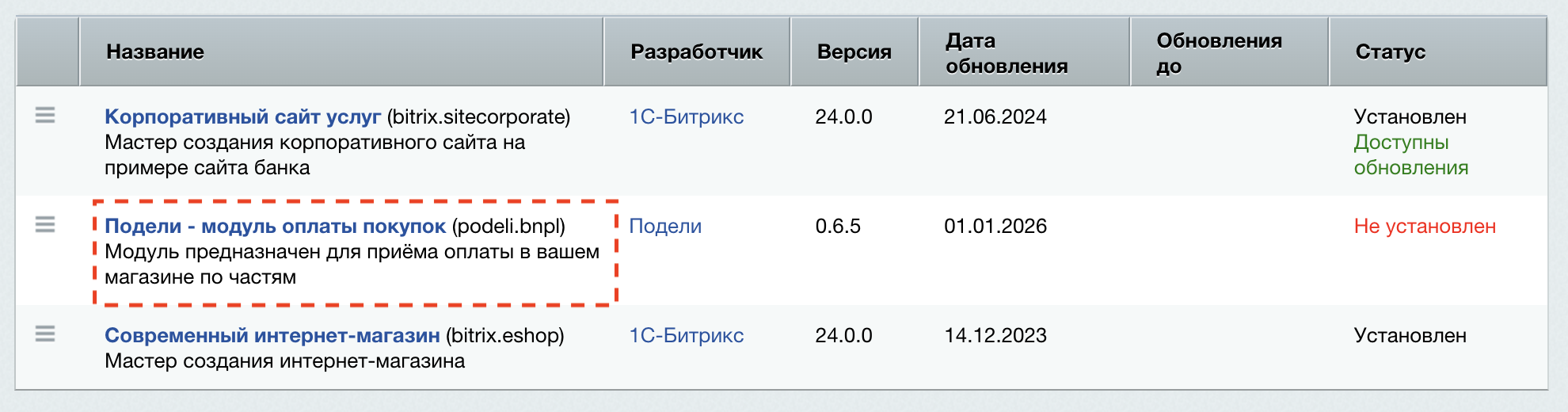Click the Доступны обновления status text
Viewport: 1568px width, 412px height.
pyautogui.click(x=1411, y=154)
